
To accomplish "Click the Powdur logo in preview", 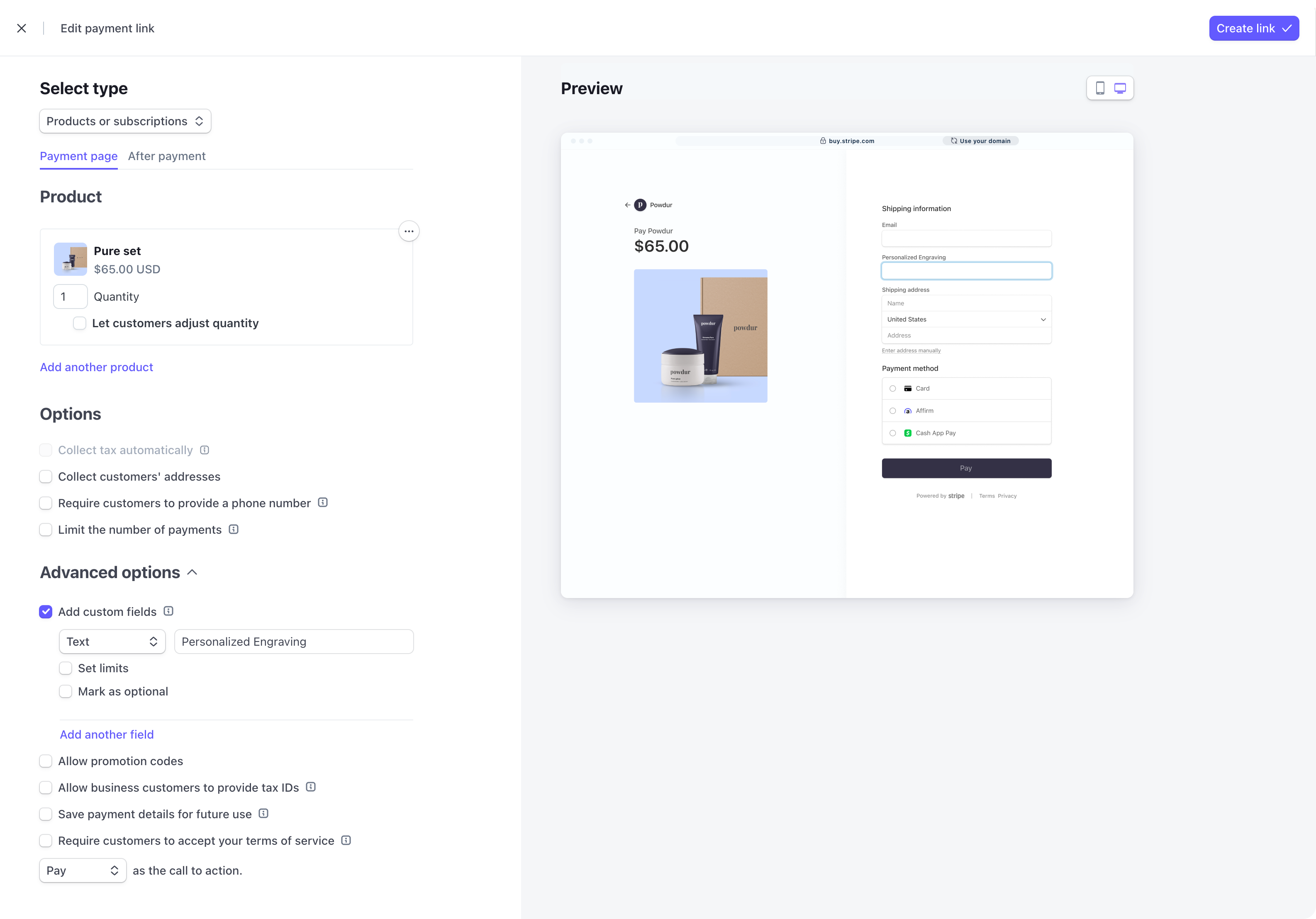I will 640,205.
